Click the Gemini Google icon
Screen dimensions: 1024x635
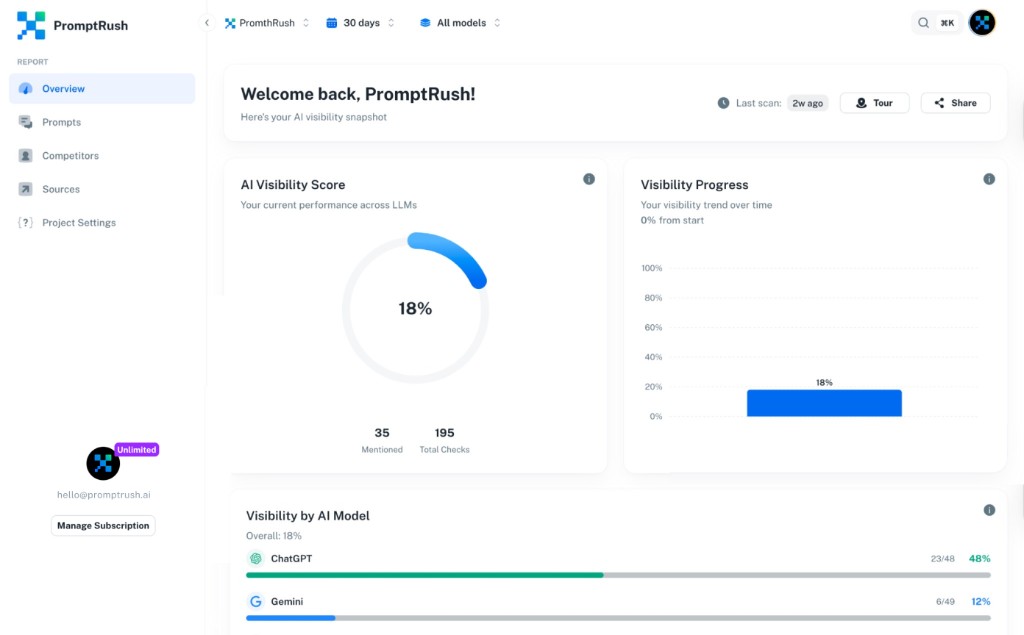pos(256,602)
